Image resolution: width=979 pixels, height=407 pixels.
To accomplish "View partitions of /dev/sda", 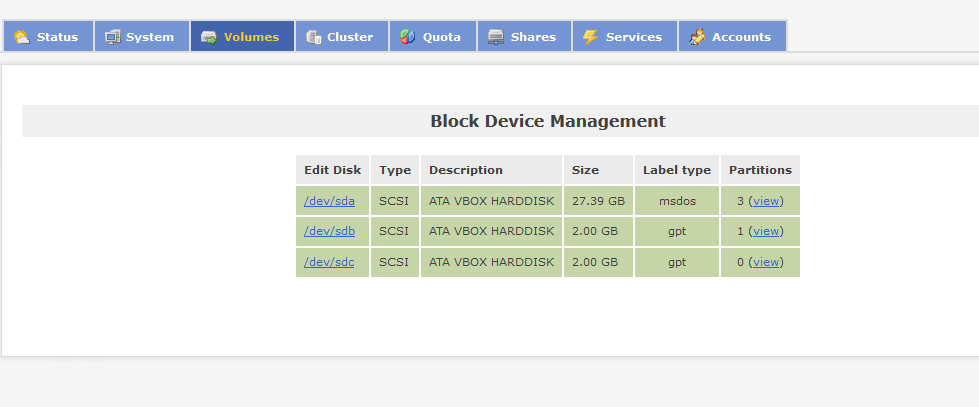I will coord(765,201).
